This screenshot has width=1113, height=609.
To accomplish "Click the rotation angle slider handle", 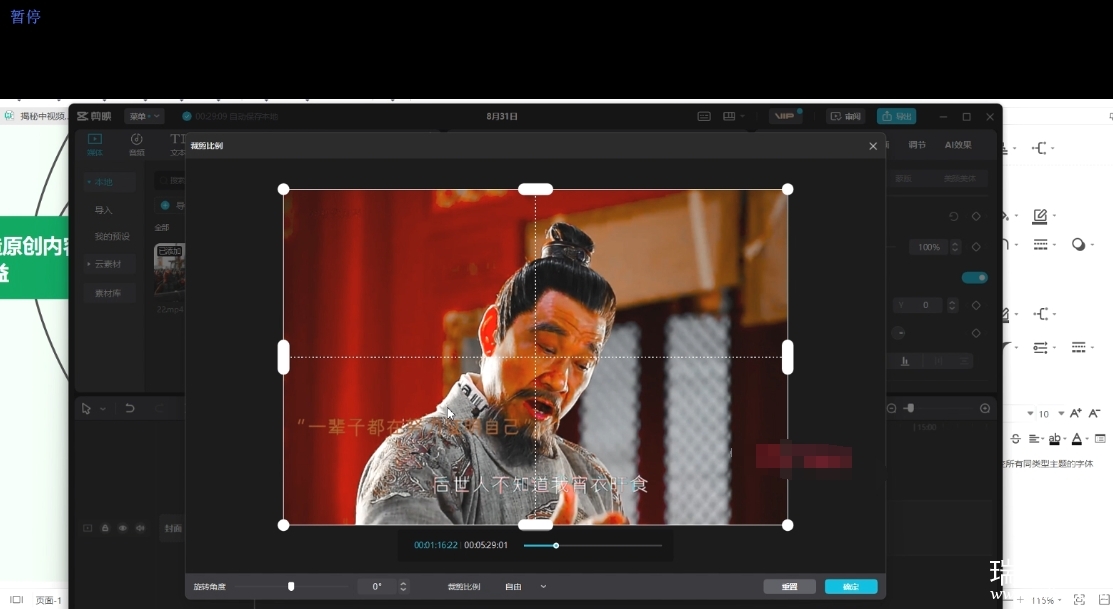I will [x=291, y=586].
